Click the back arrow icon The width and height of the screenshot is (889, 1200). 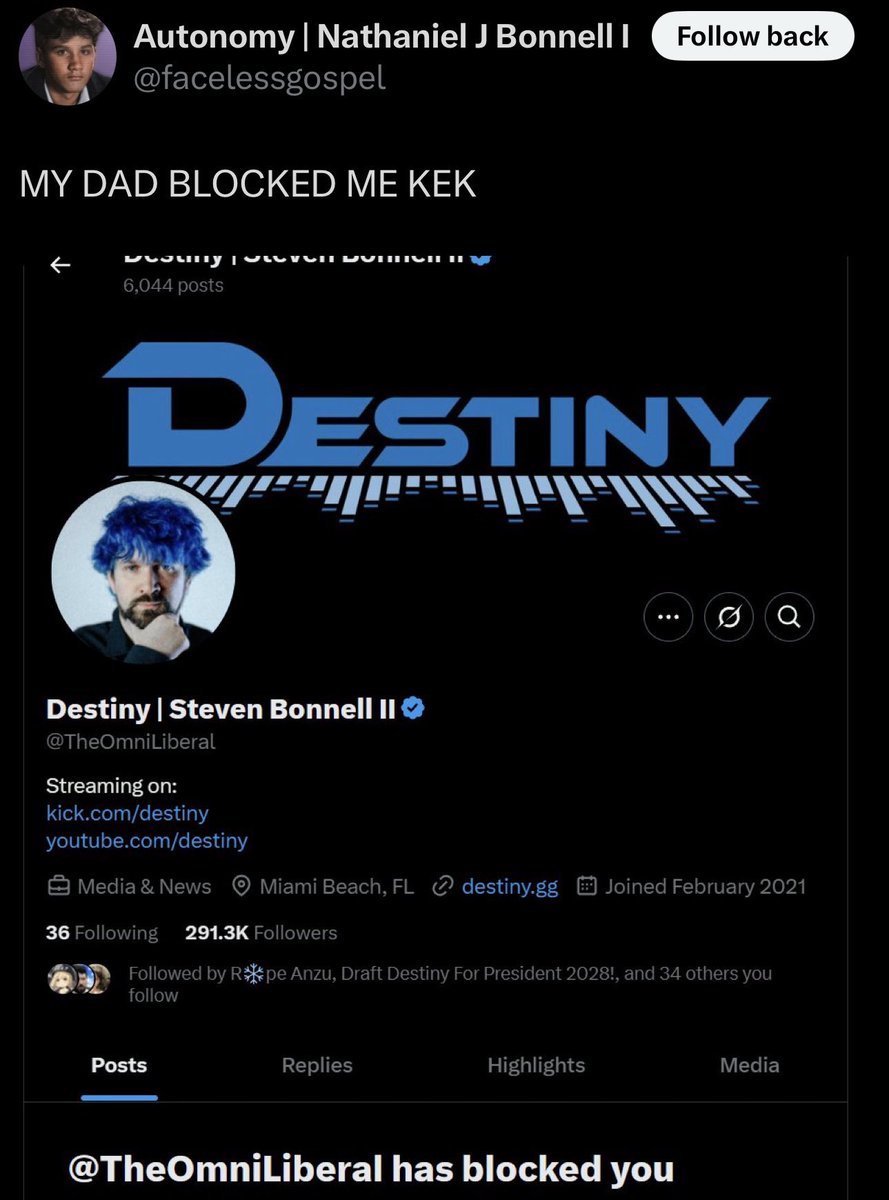click(x=61, y=265)
